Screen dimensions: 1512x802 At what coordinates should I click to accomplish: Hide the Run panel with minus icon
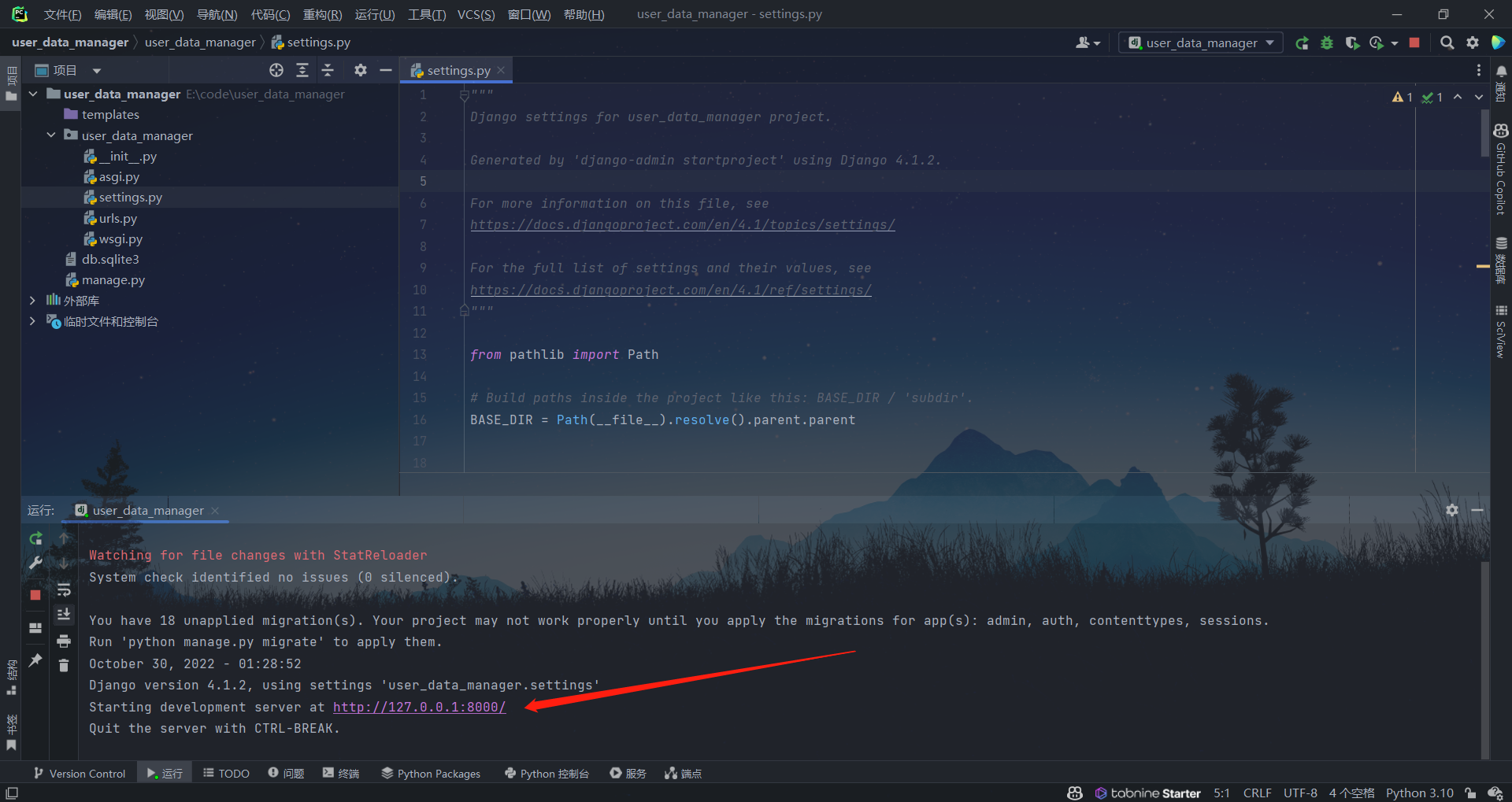coord(1477,510)
